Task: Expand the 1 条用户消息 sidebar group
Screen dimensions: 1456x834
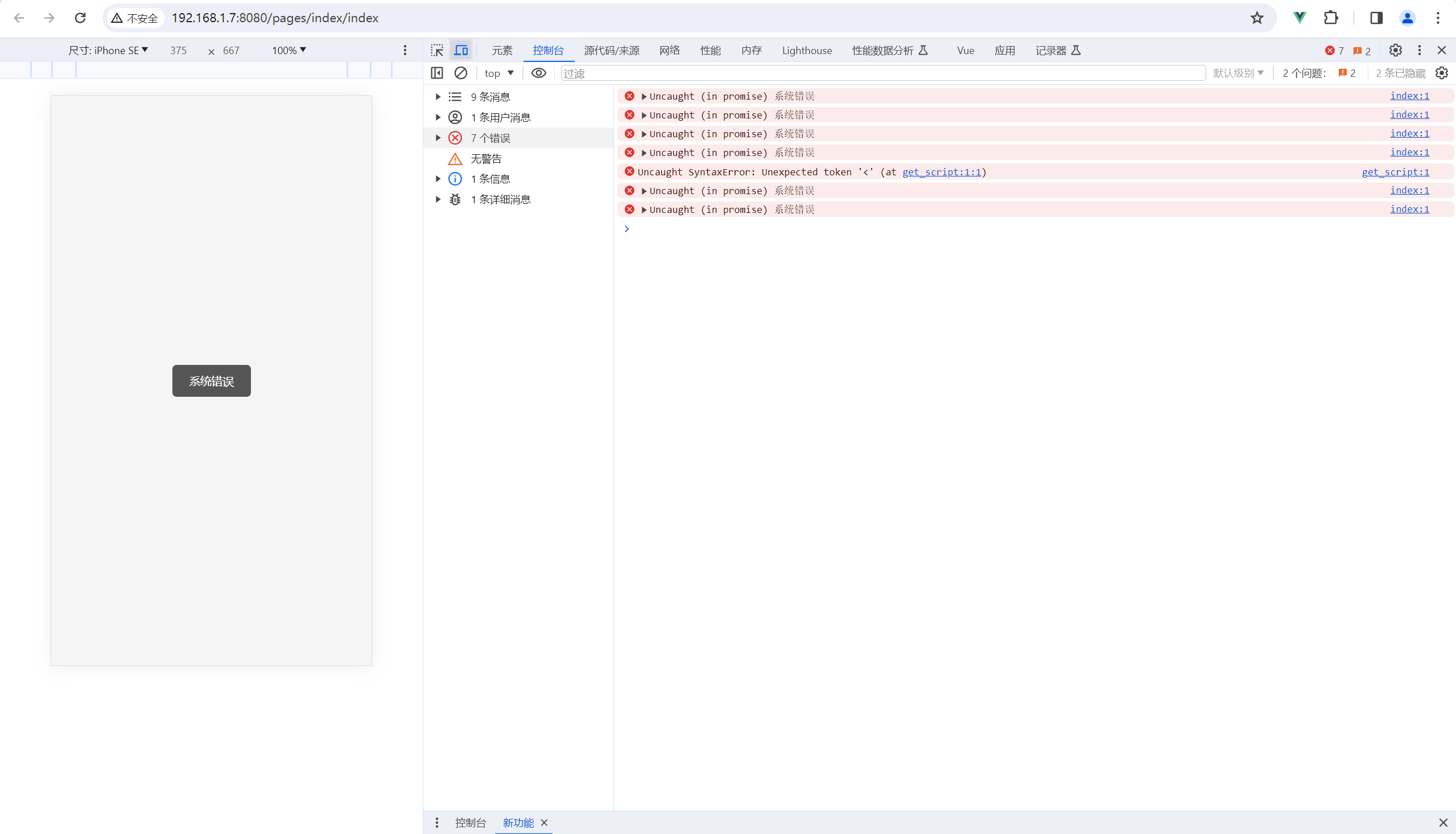Action: click(438, 117)
